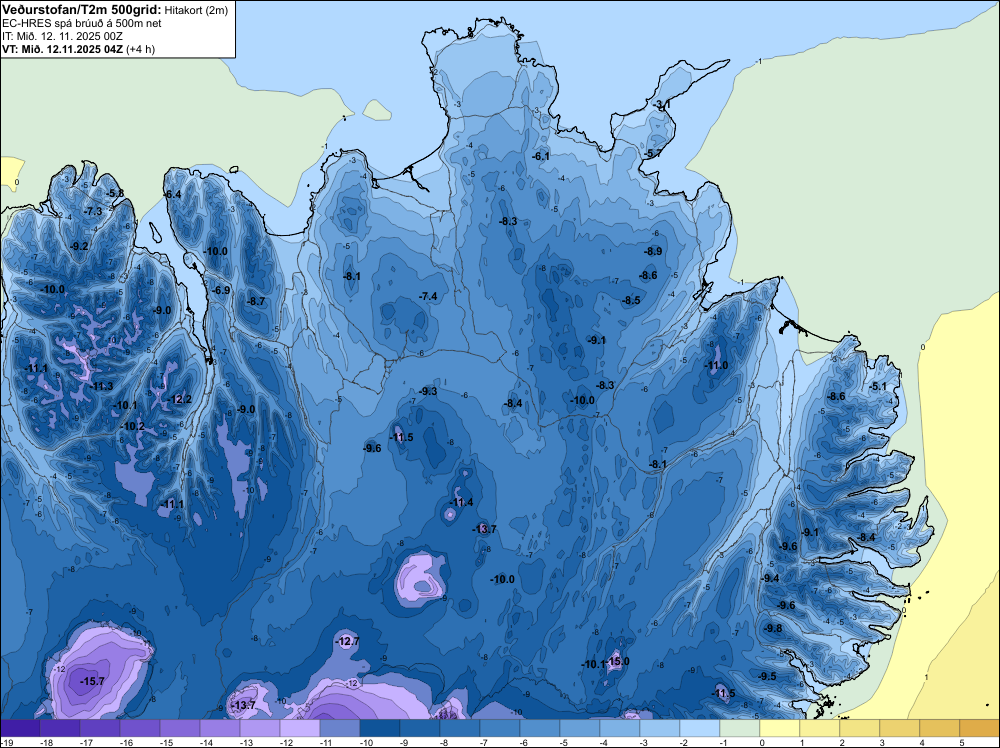Click the IT initial time line 00Z
The image size is (1000, 748).
click(62, 36)
